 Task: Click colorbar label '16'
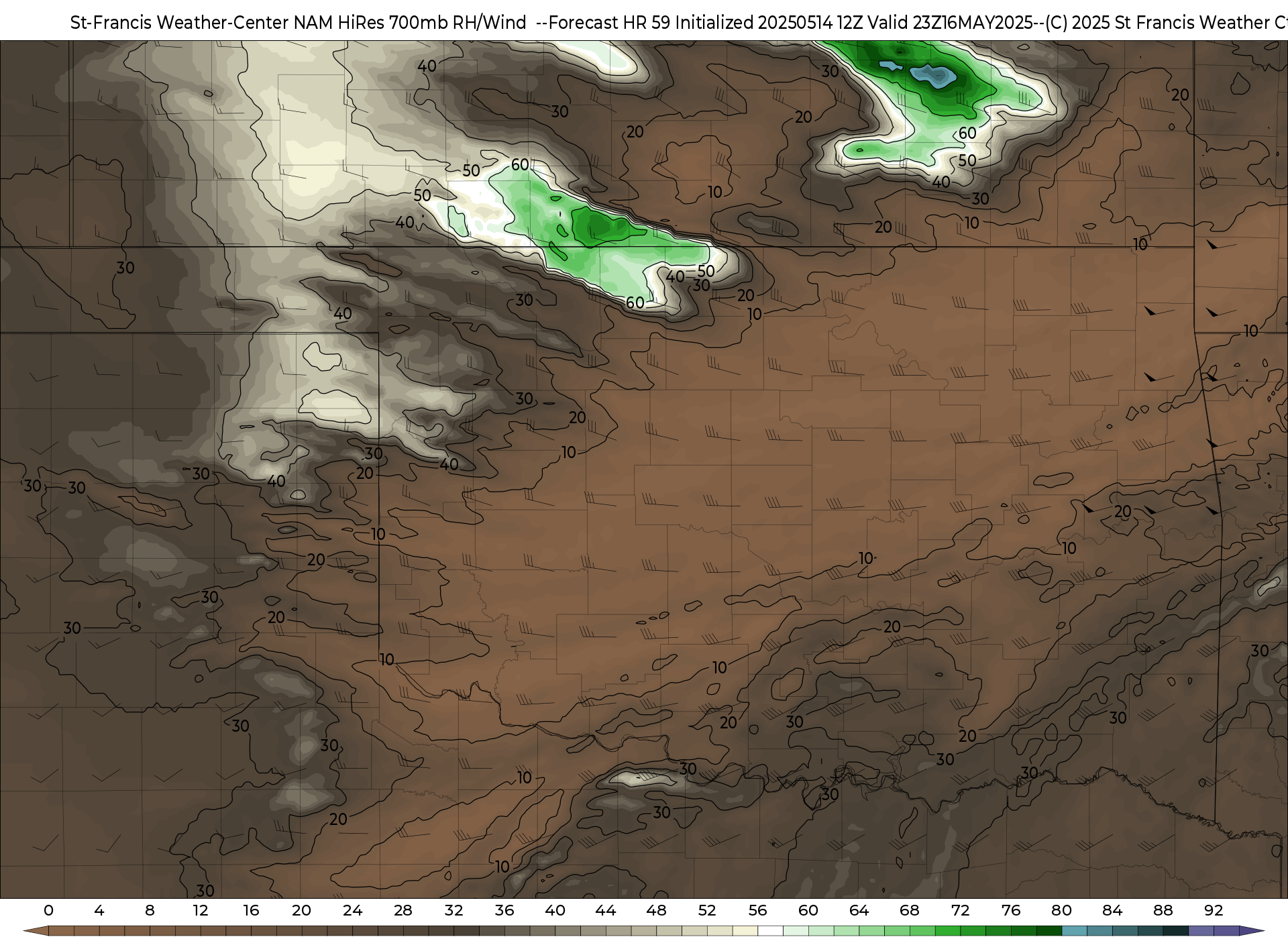[x=251, y=911]
